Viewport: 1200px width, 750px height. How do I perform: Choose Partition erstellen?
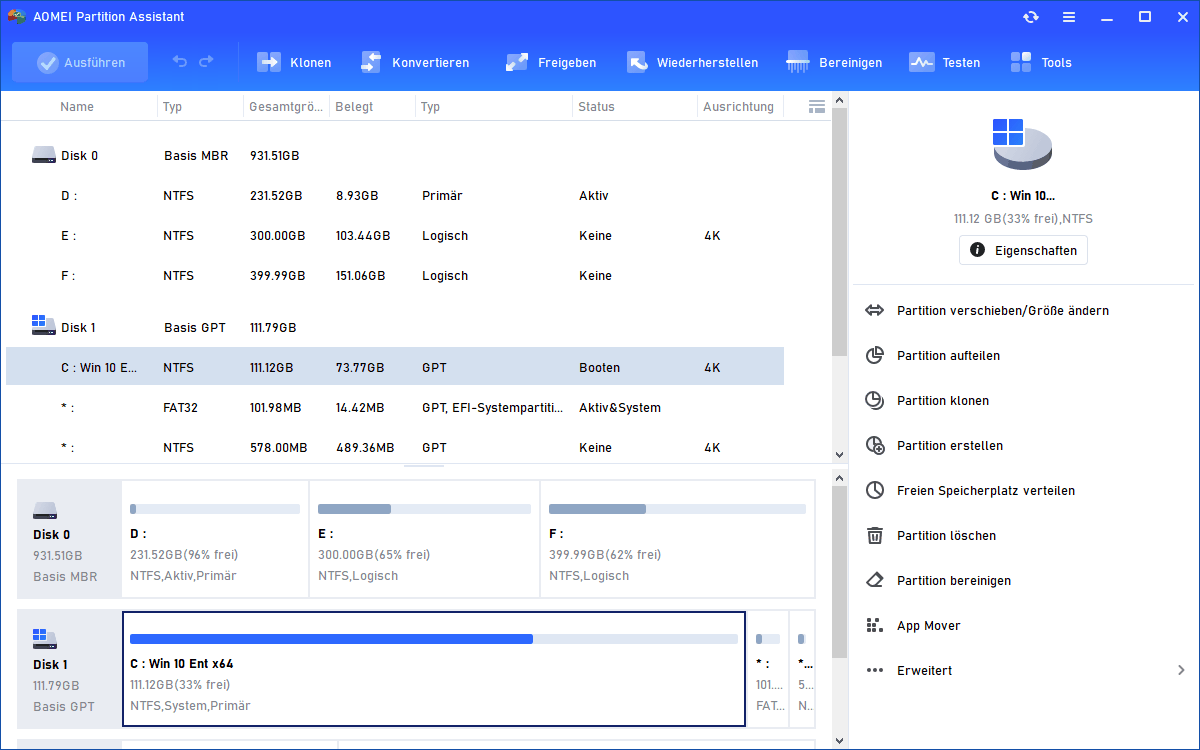pos(950,446)
